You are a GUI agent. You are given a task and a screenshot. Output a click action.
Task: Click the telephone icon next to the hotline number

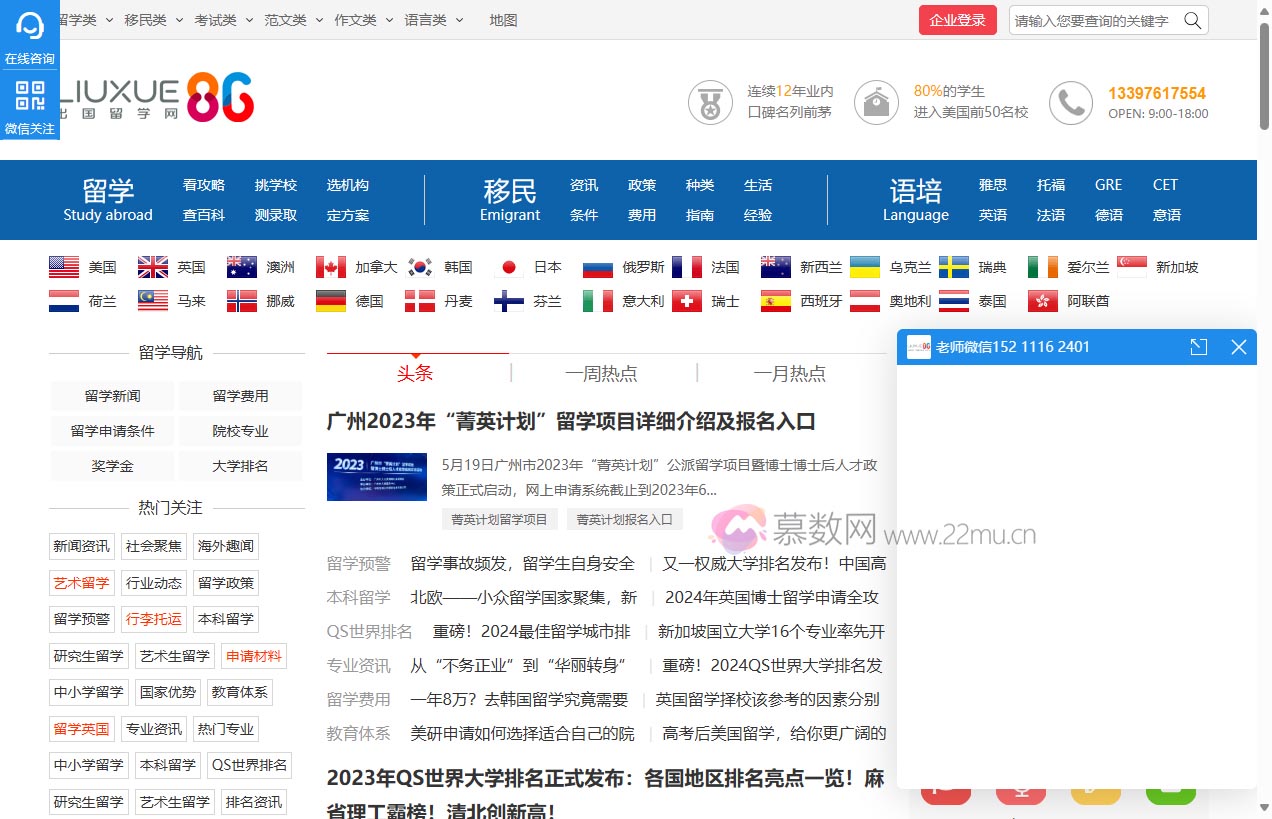click(x=1071, y=102)
